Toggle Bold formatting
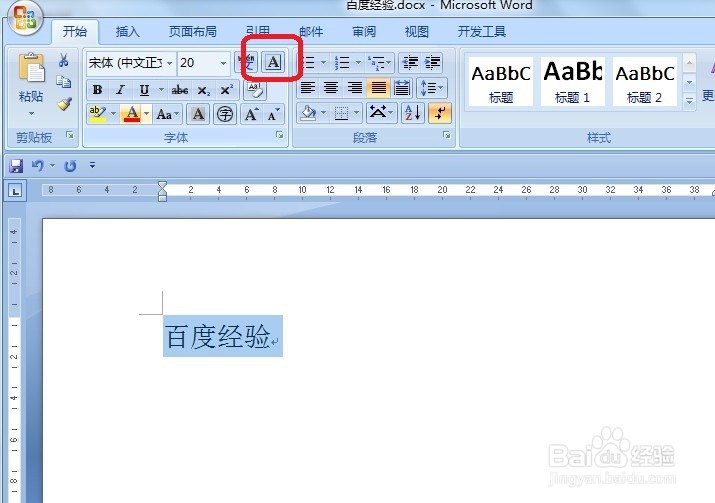 coord(98,90)
